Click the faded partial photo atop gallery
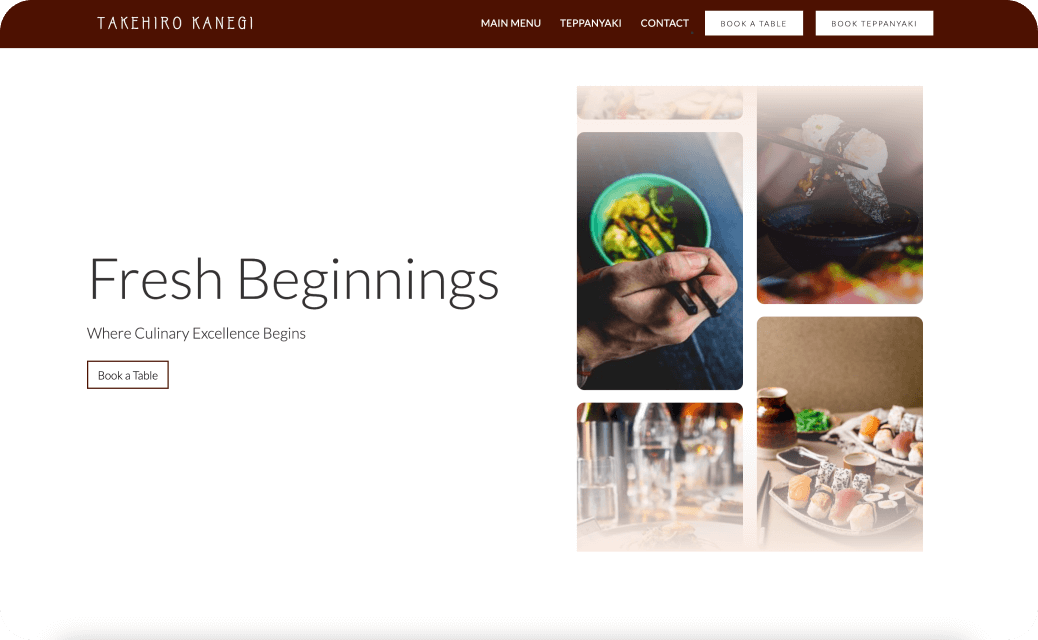 point(659,103)
